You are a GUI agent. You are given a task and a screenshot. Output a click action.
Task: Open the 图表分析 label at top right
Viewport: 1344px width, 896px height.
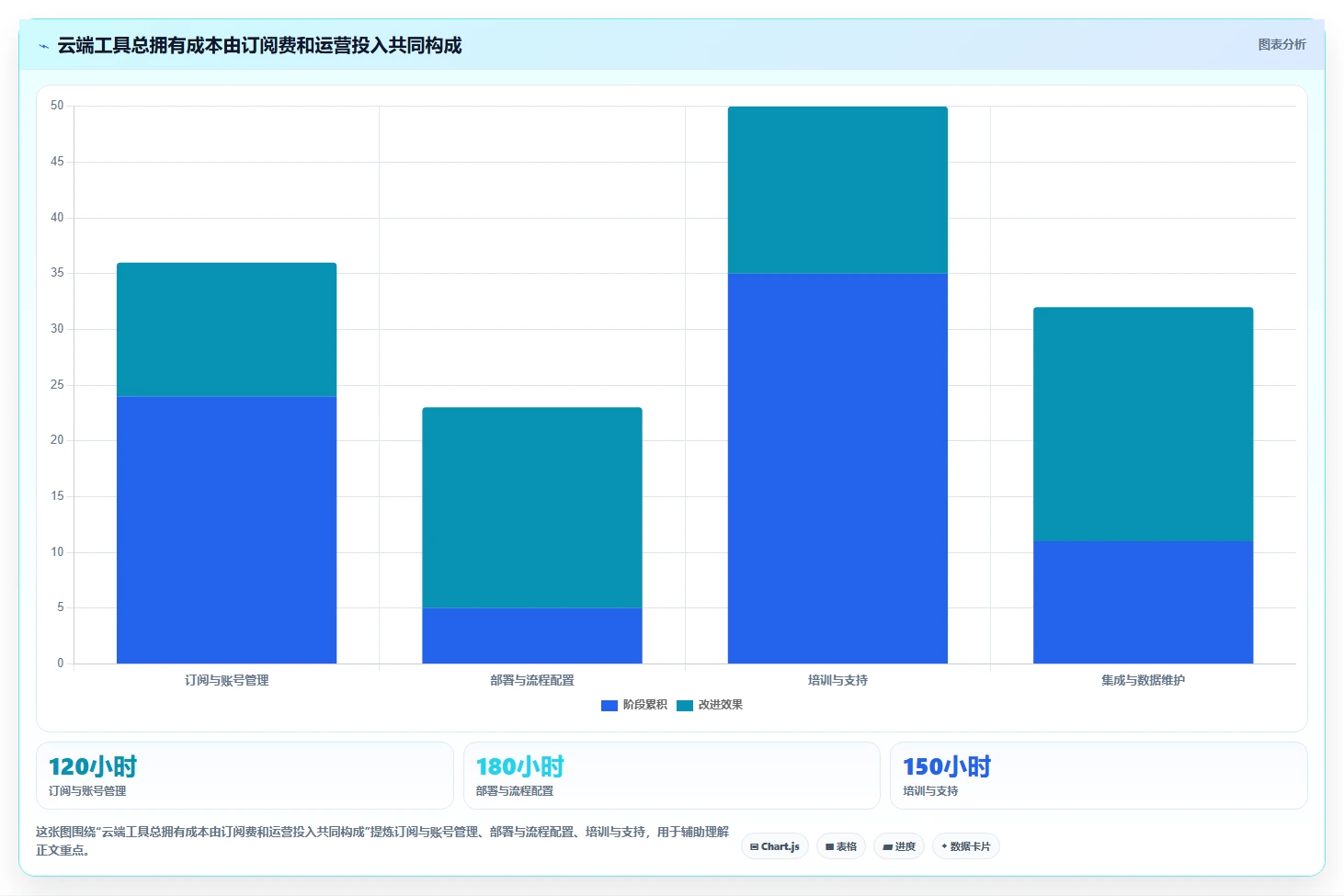click(x=1281, y=44)
